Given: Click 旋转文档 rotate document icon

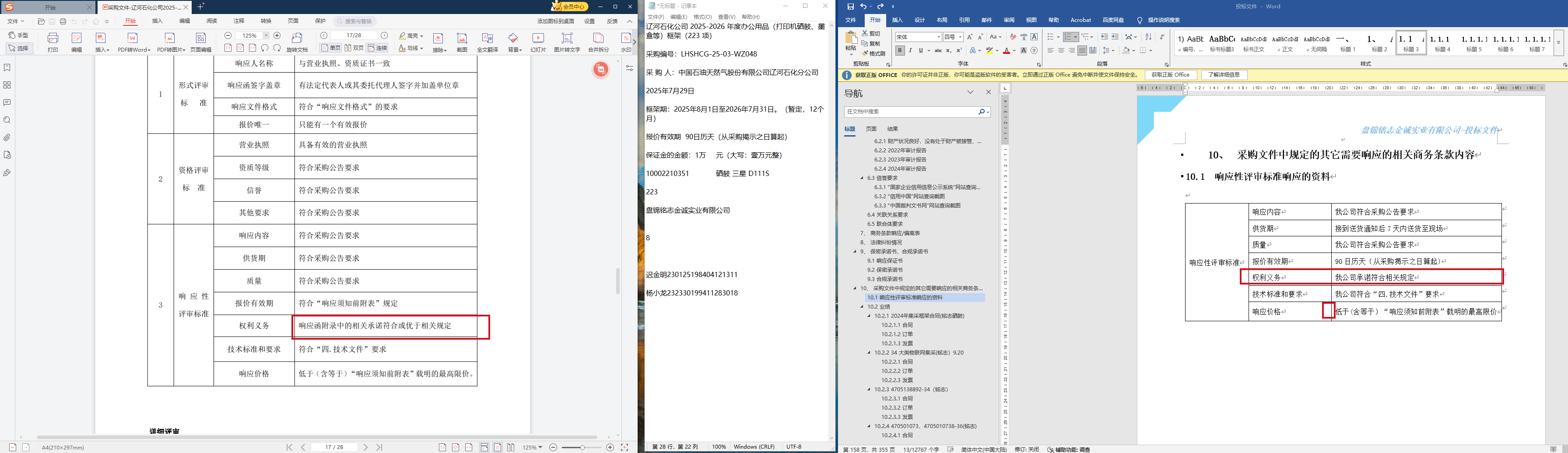Looking at the screenshot, I should point(297,42).
